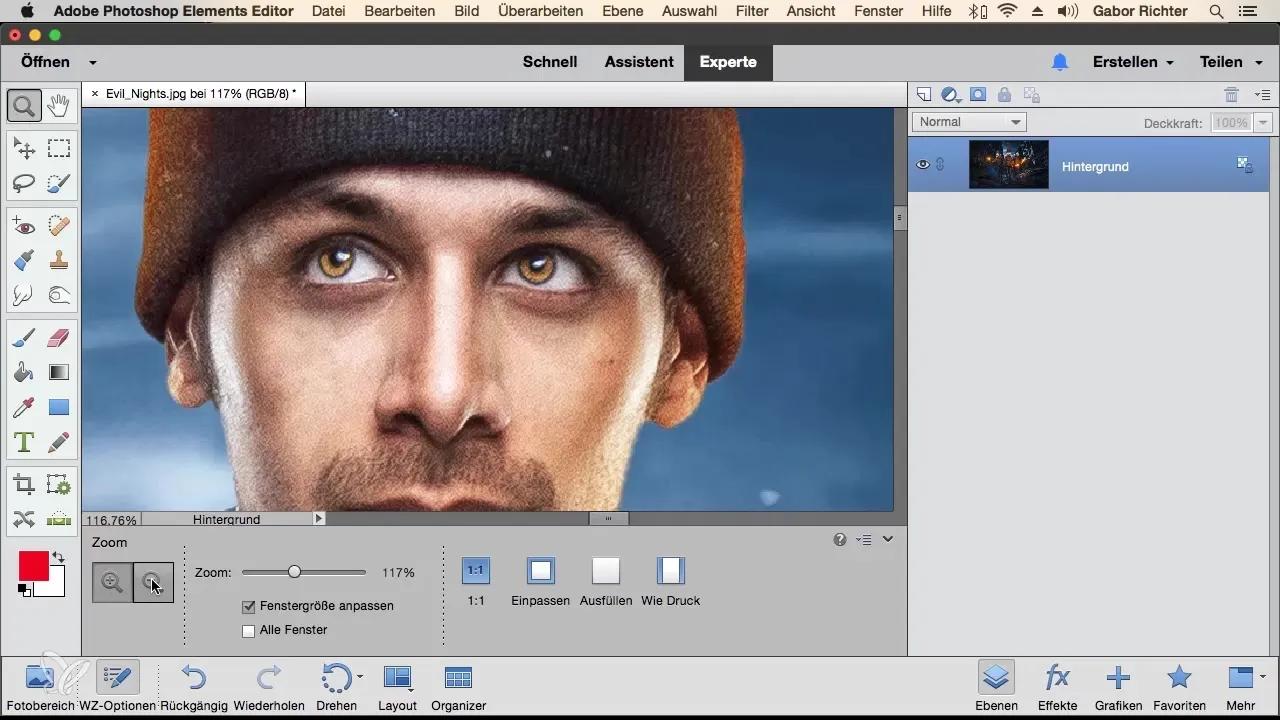
Task: Choose the zoom out mode button
Action: (153, 582)
